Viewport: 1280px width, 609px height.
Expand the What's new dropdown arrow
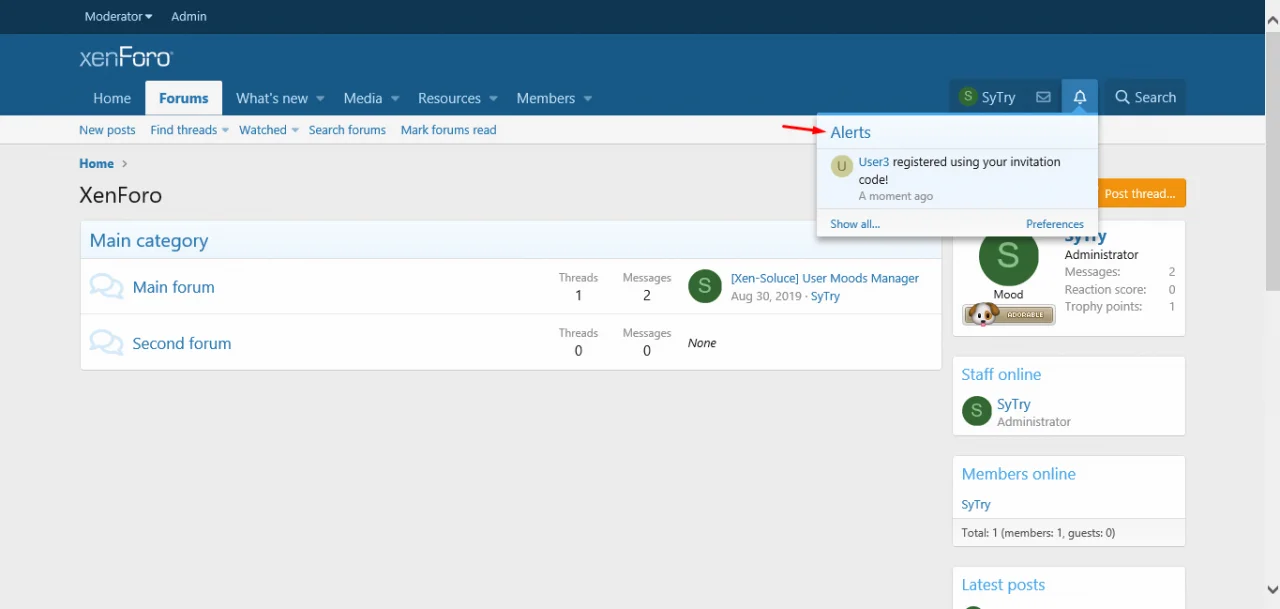point(320,99)
